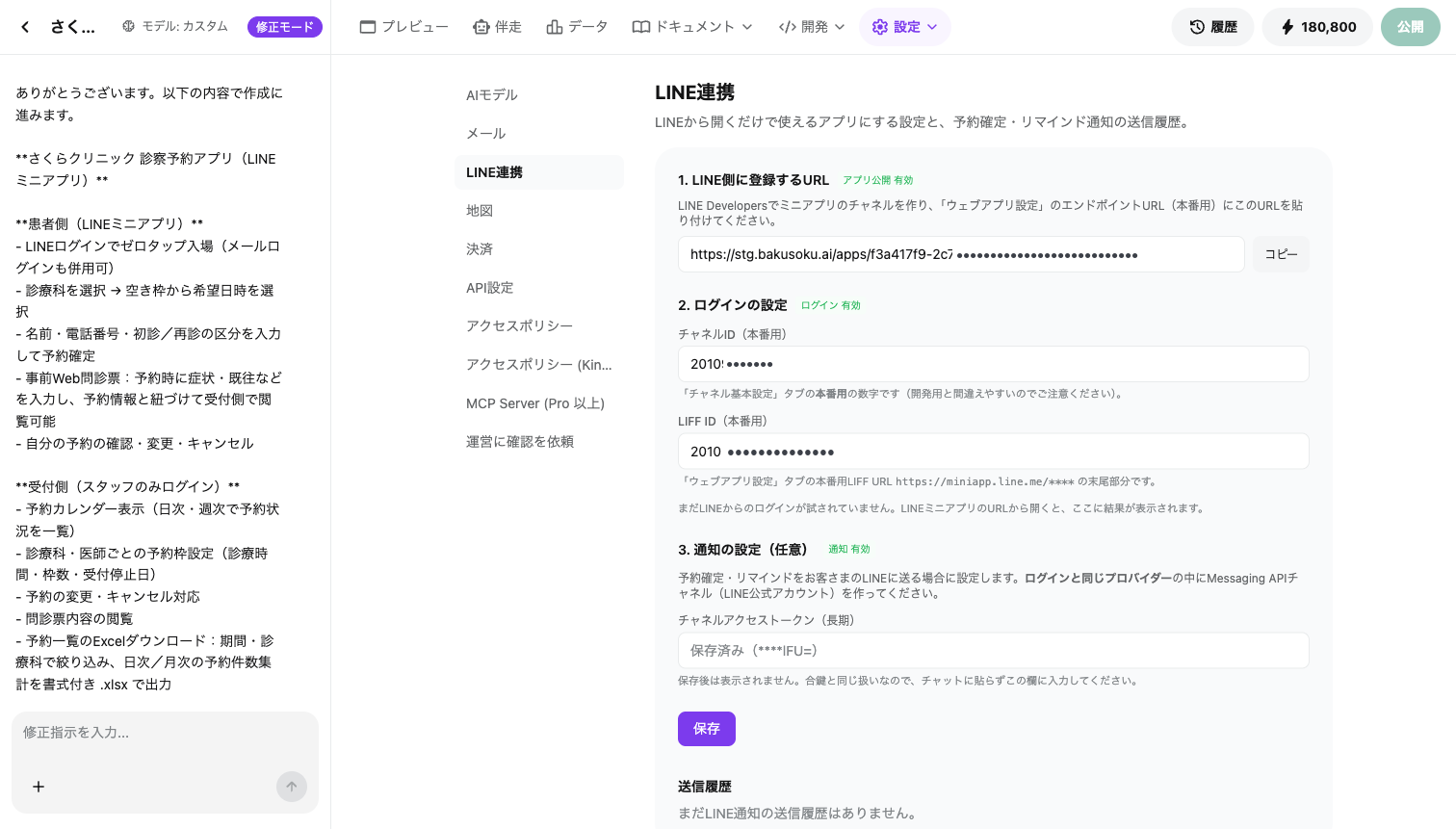Click the データ chart icon
Screen dimensions: 1456x829
point(555,27)
